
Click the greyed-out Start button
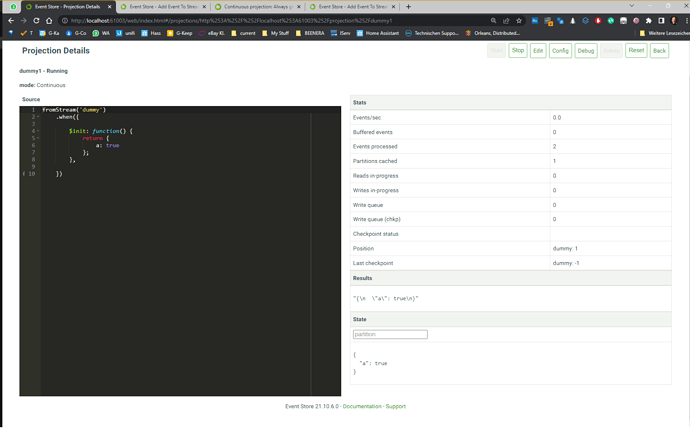click(x=497, y=51)
